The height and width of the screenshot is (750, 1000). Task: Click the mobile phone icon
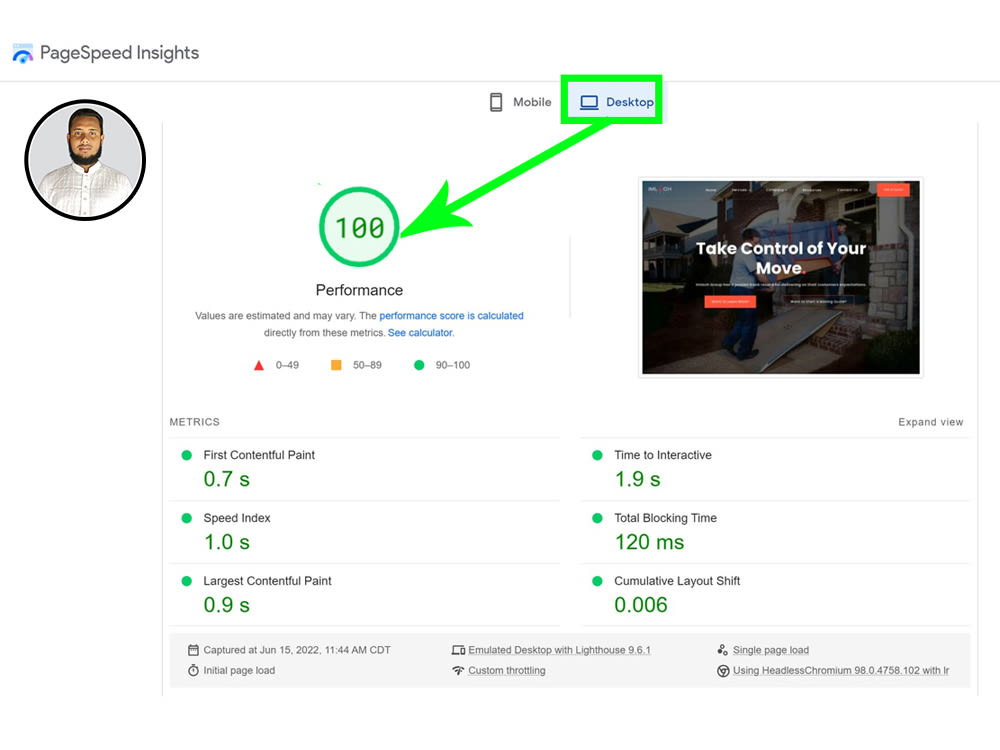[496, 102]
